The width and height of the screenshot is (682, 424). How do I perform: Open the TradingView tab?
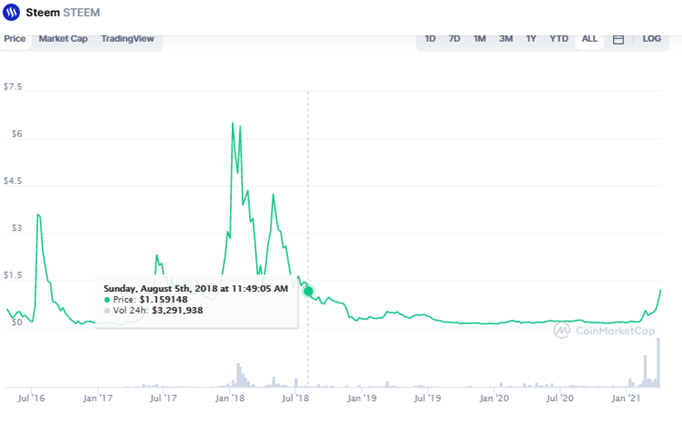pyautogui.click(x=127, y=39)
